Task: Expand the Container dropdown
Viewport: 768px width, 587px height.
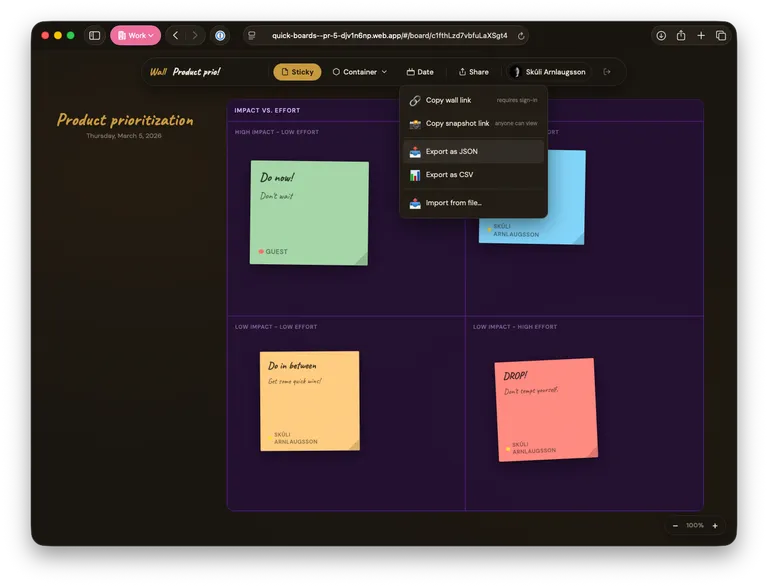Action: tap(360, 72)
